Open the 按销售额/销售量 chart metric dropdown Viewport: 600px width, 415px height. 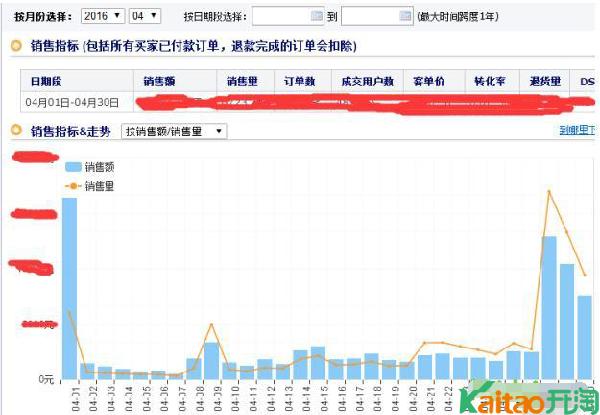pos(174,131)
